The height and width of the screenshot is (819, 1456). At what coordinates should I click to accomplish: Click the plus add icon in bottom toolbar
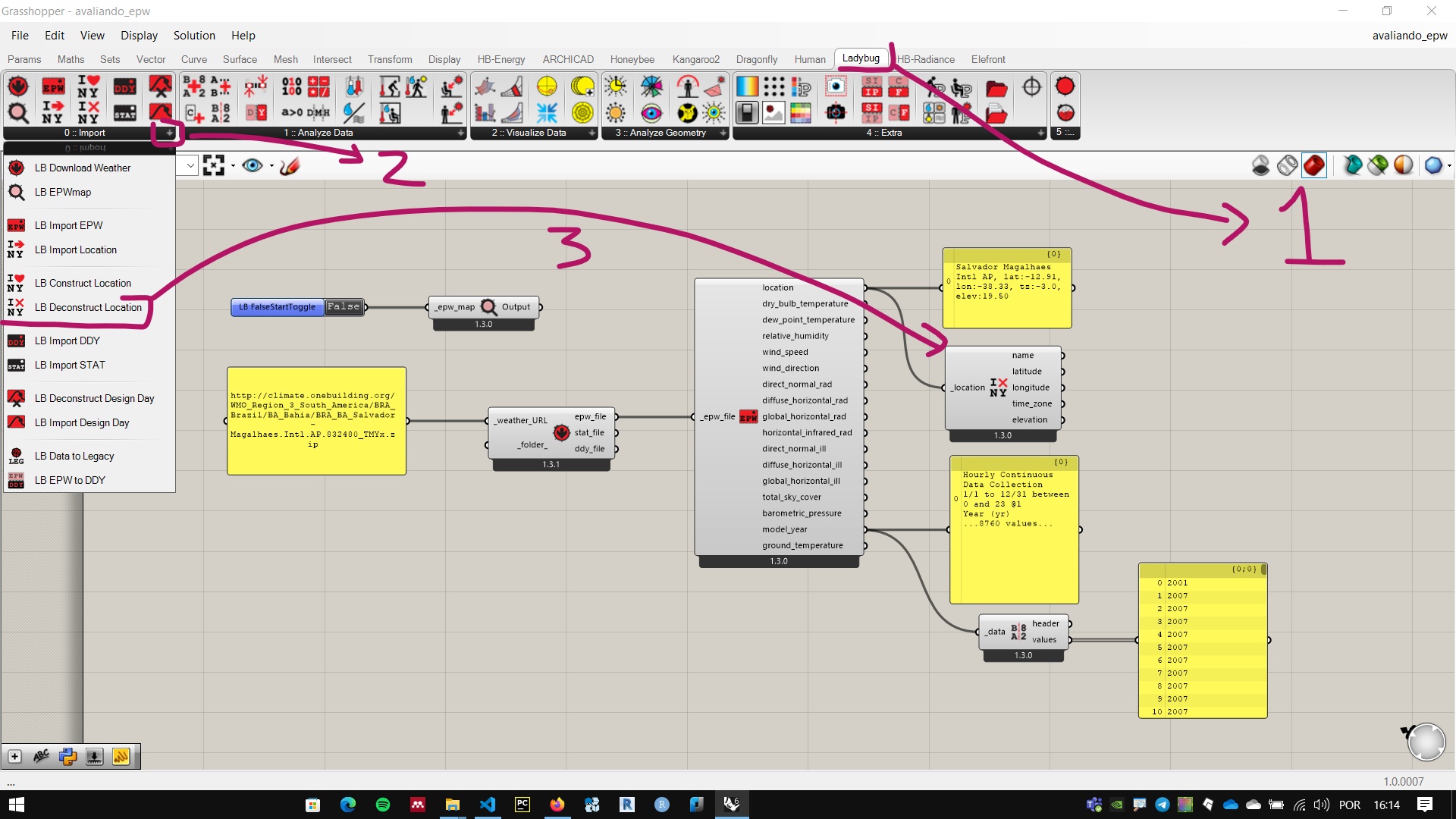pos(14,756)
